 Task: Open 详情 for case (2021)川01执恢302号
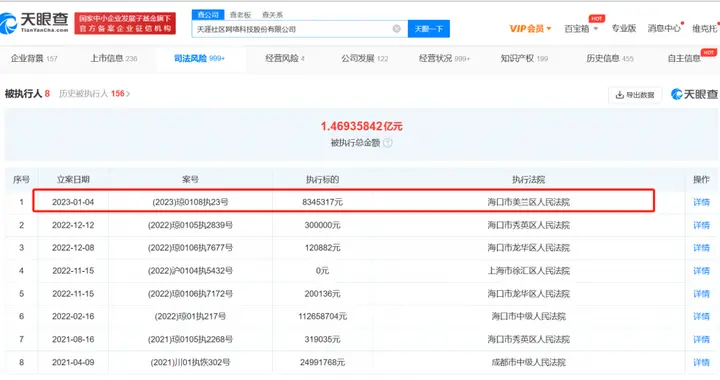pos(701,362)
